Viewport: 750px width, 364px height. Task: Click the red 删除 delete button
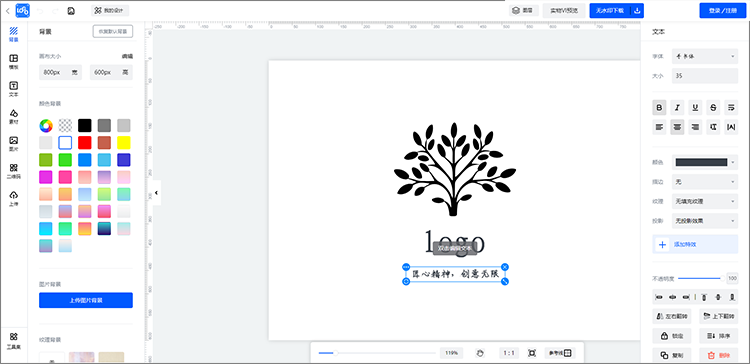[x=718, y=355]
